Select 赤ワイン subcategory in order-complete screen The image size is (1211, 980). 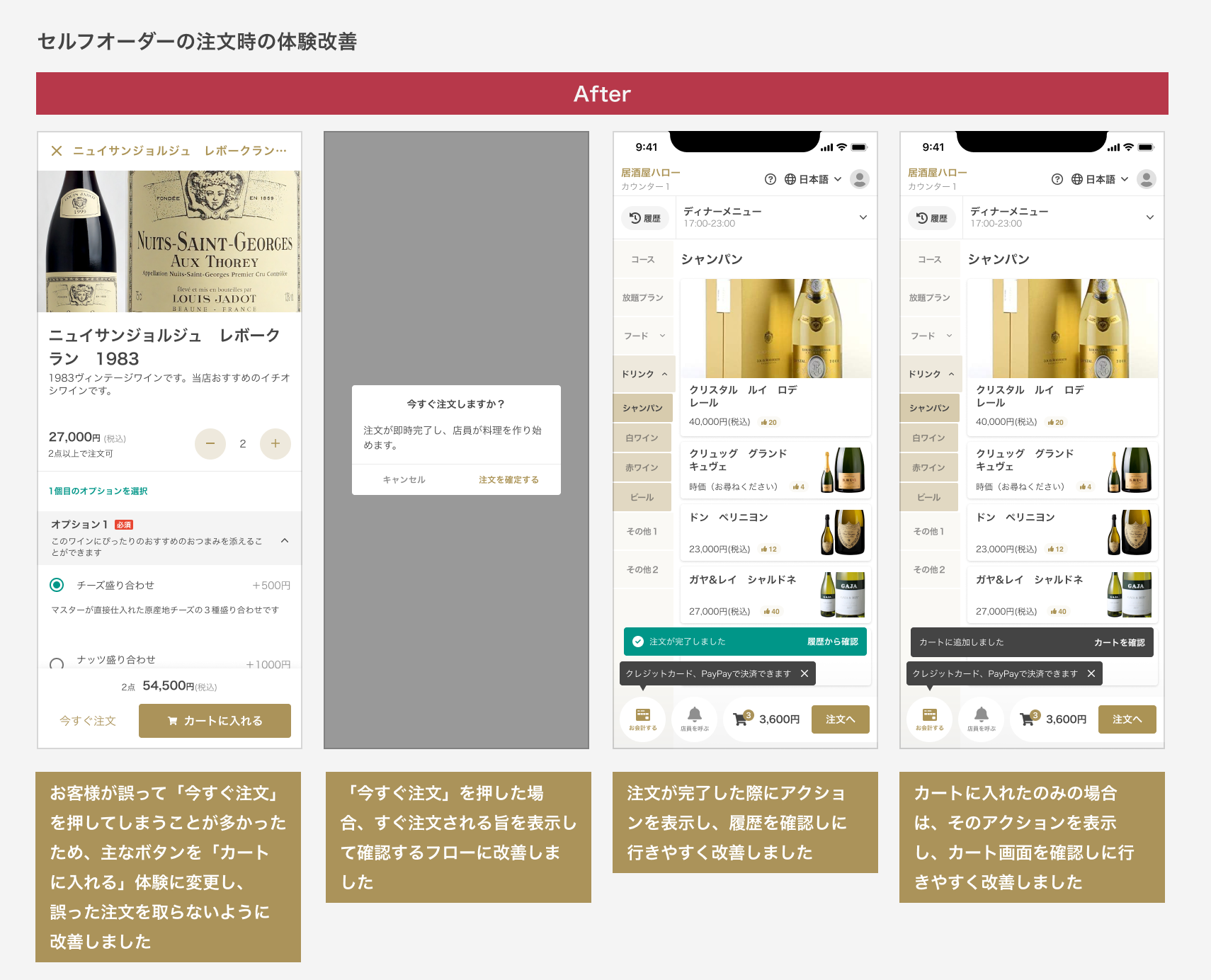click(642, 468)
